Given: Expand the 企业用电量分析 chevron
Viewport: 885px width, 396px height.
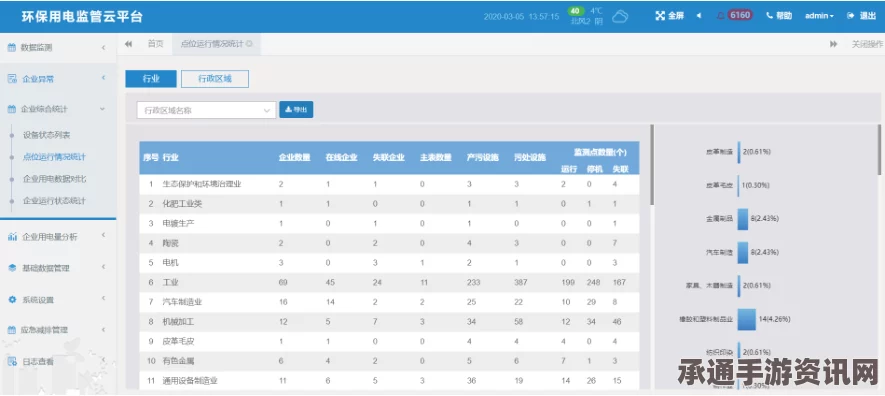Looking at the screenshot, I should [x=103, y=235].
